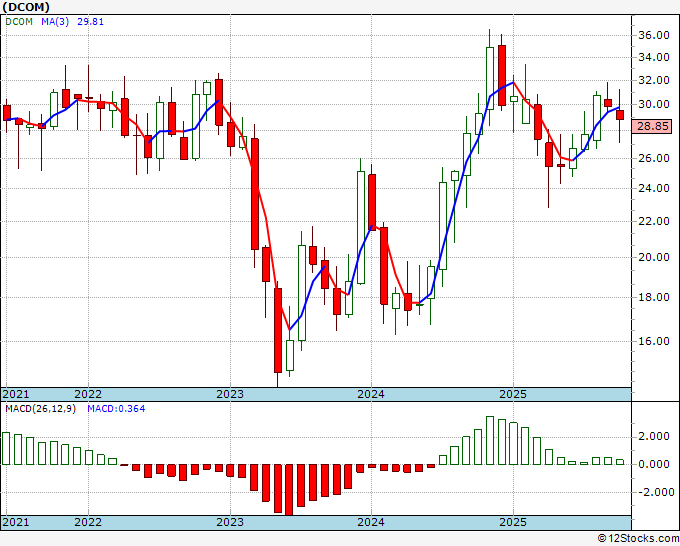Screen dimensions: 680x546
Task: Click the 20.00 price axis label
Action: [654, 257]
